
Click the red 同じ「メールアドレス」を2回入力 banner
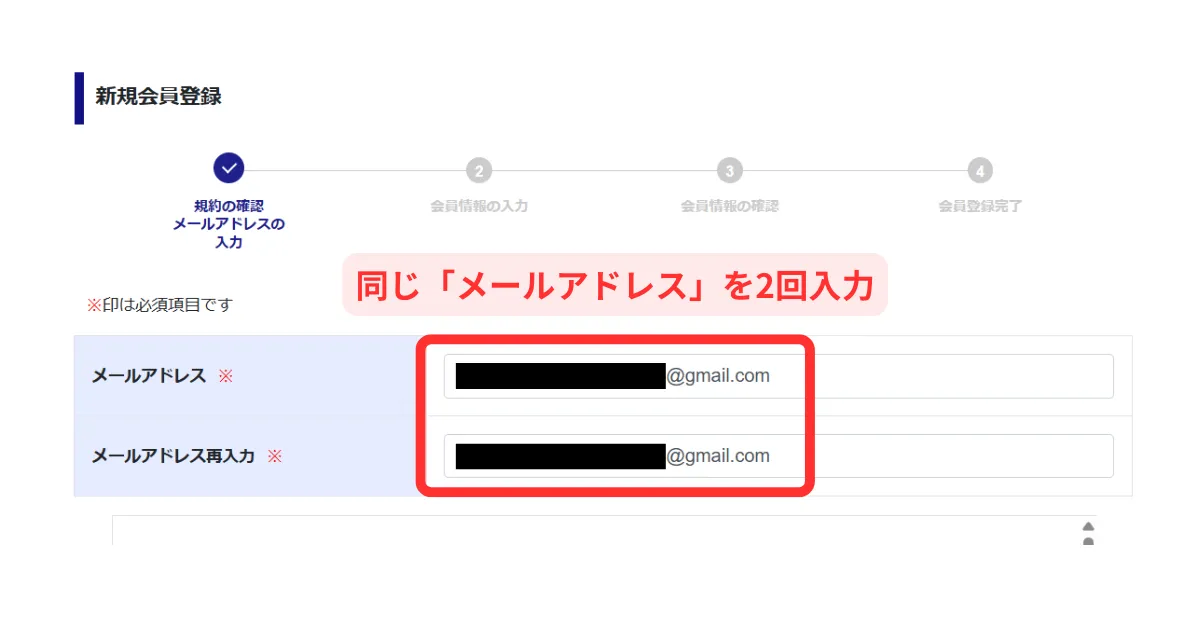(615, 285)
